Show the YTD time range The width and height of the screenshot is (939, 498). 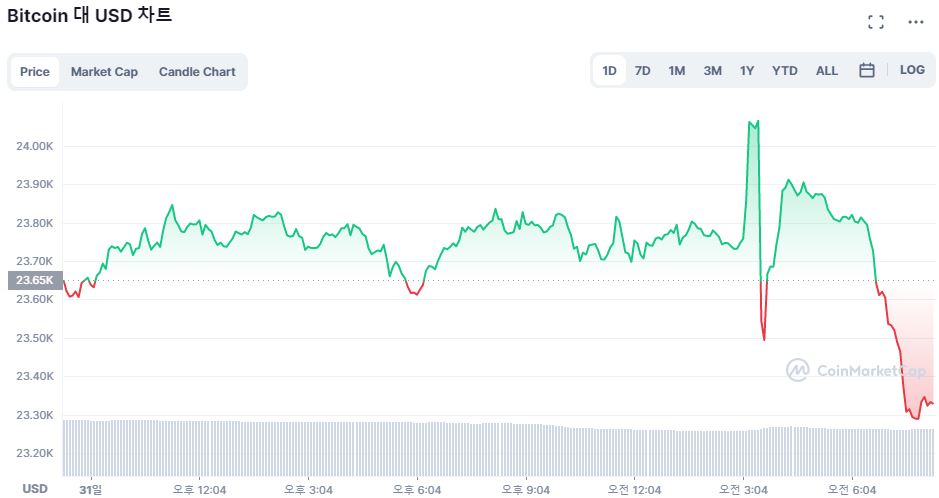point(785,71)
